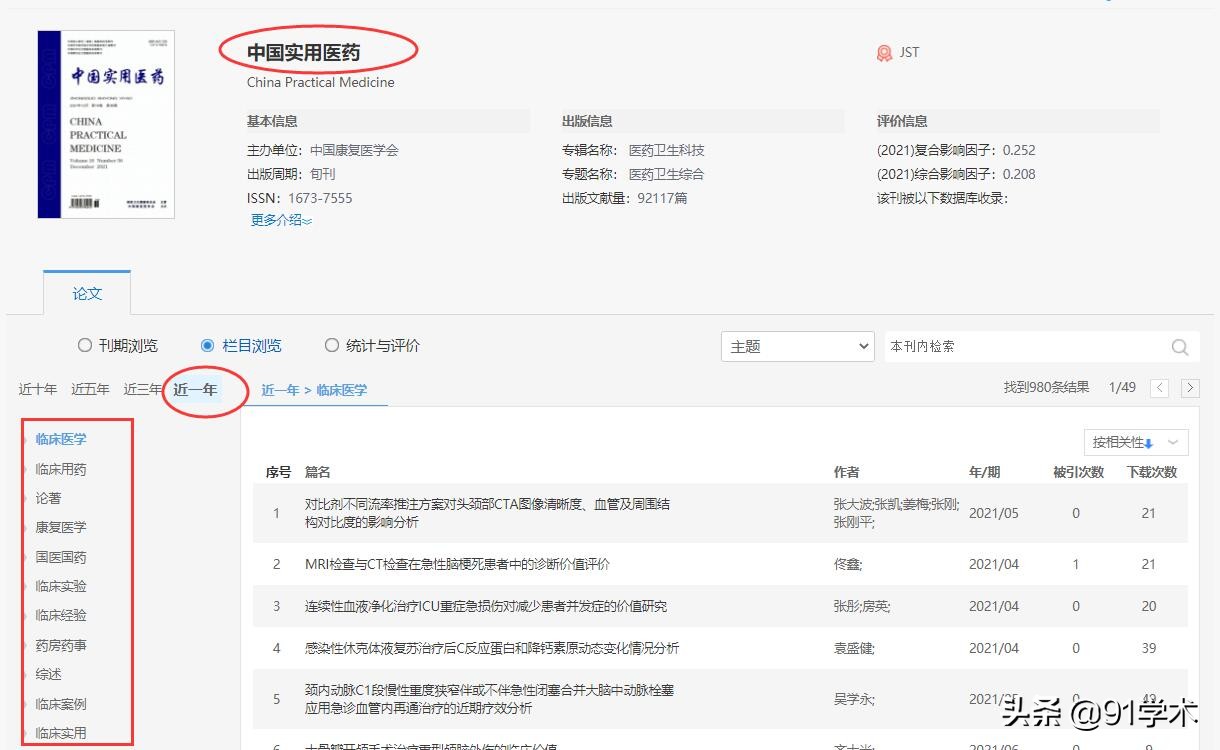Select the 统计与评价 radio button
1220x750 pixels.
[331, 344]
